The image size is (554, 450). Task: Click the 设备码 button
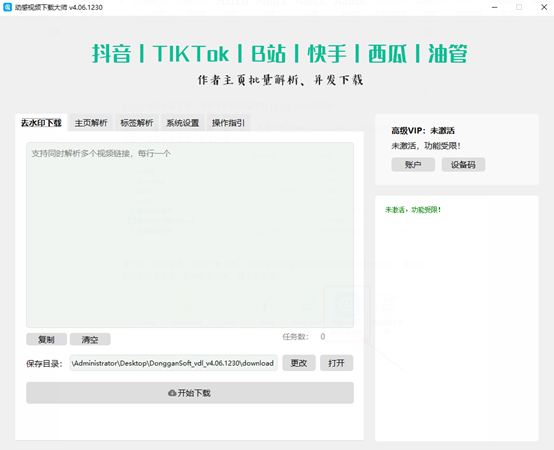coord(463,165)
